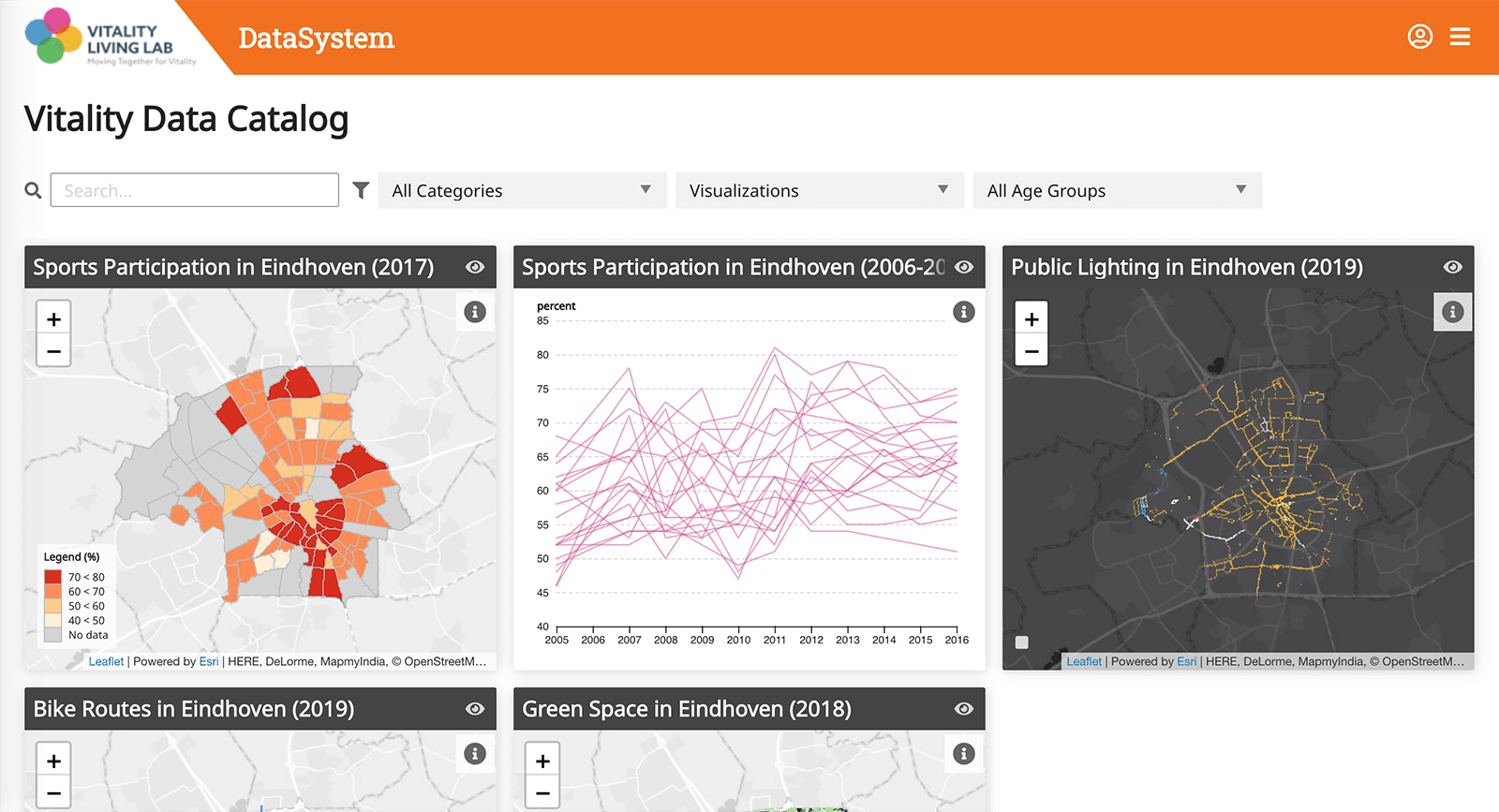Click the filter funnel icon

click(x=361, y=190)
